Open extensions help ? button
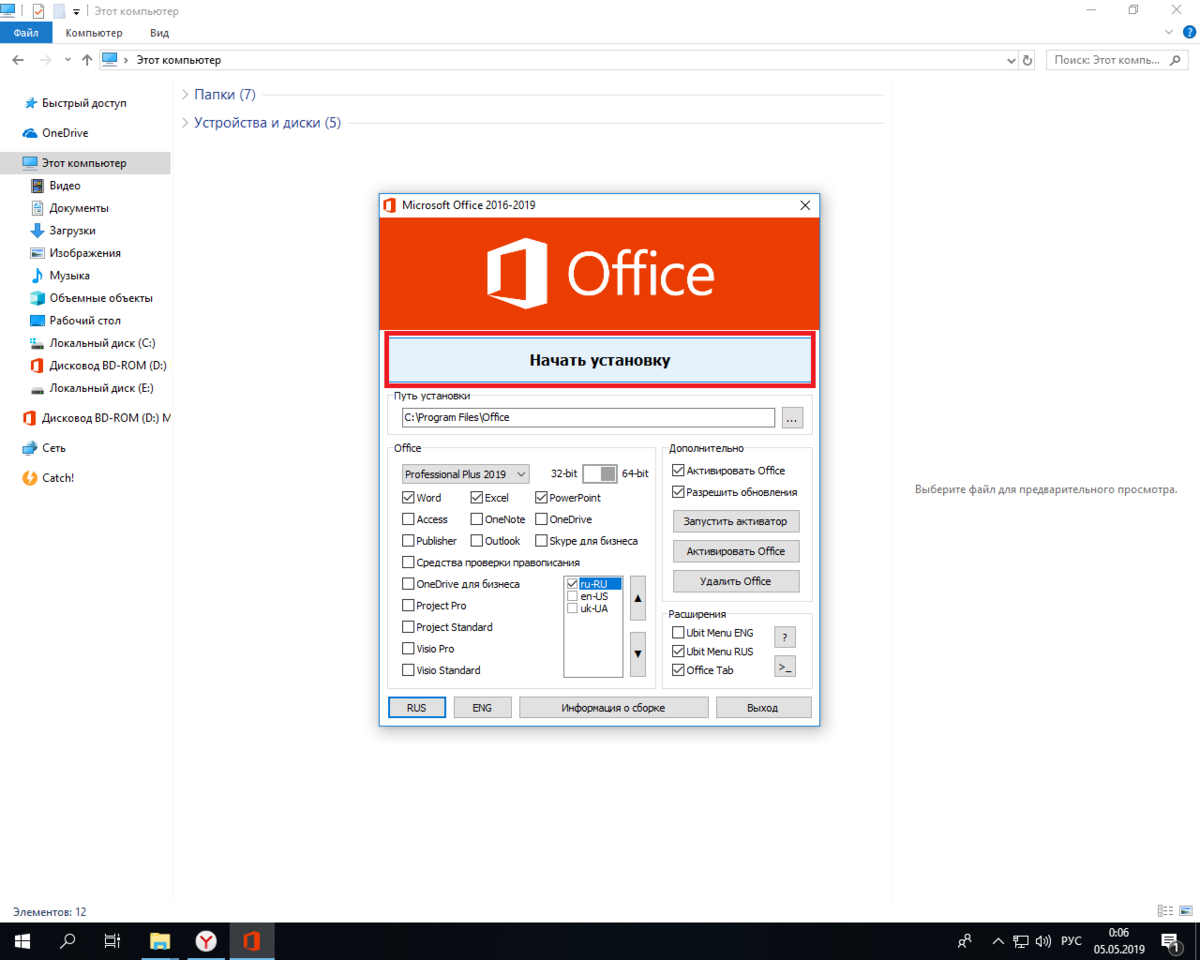Image resolution: width=1200 pixels, height=960 pixels. [x=785, y=637]
